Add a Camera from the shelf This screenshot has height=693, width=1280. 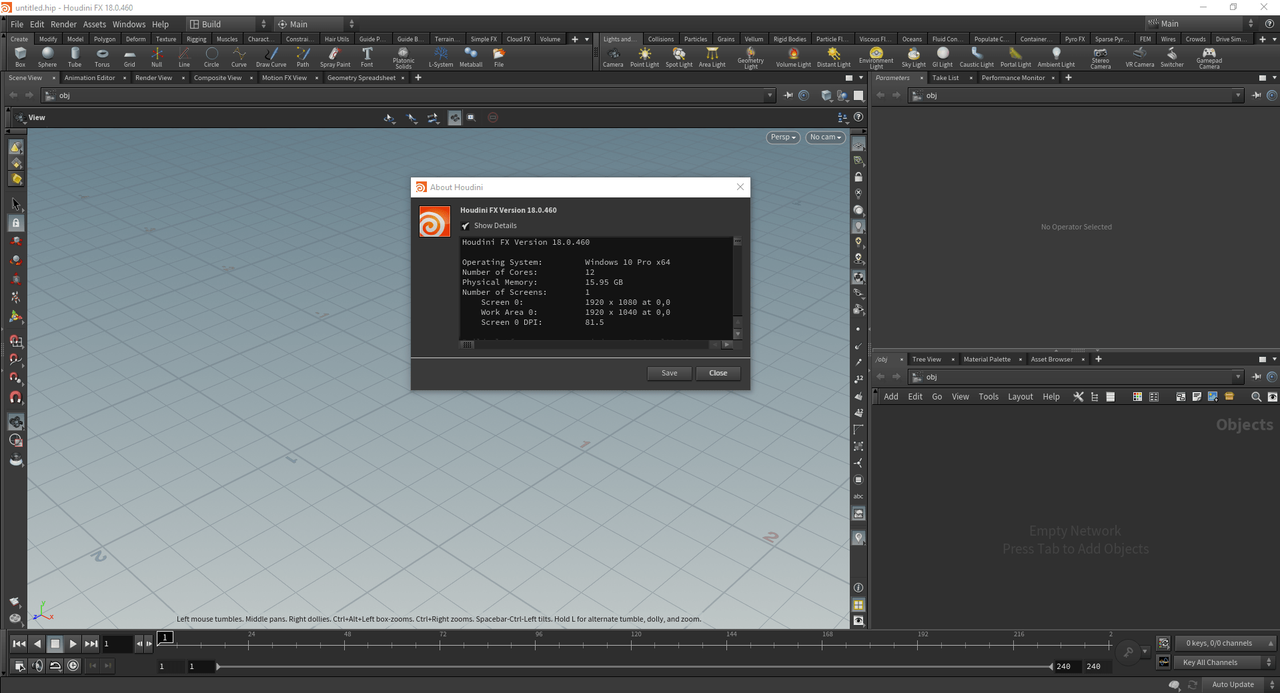click(613, 57)
